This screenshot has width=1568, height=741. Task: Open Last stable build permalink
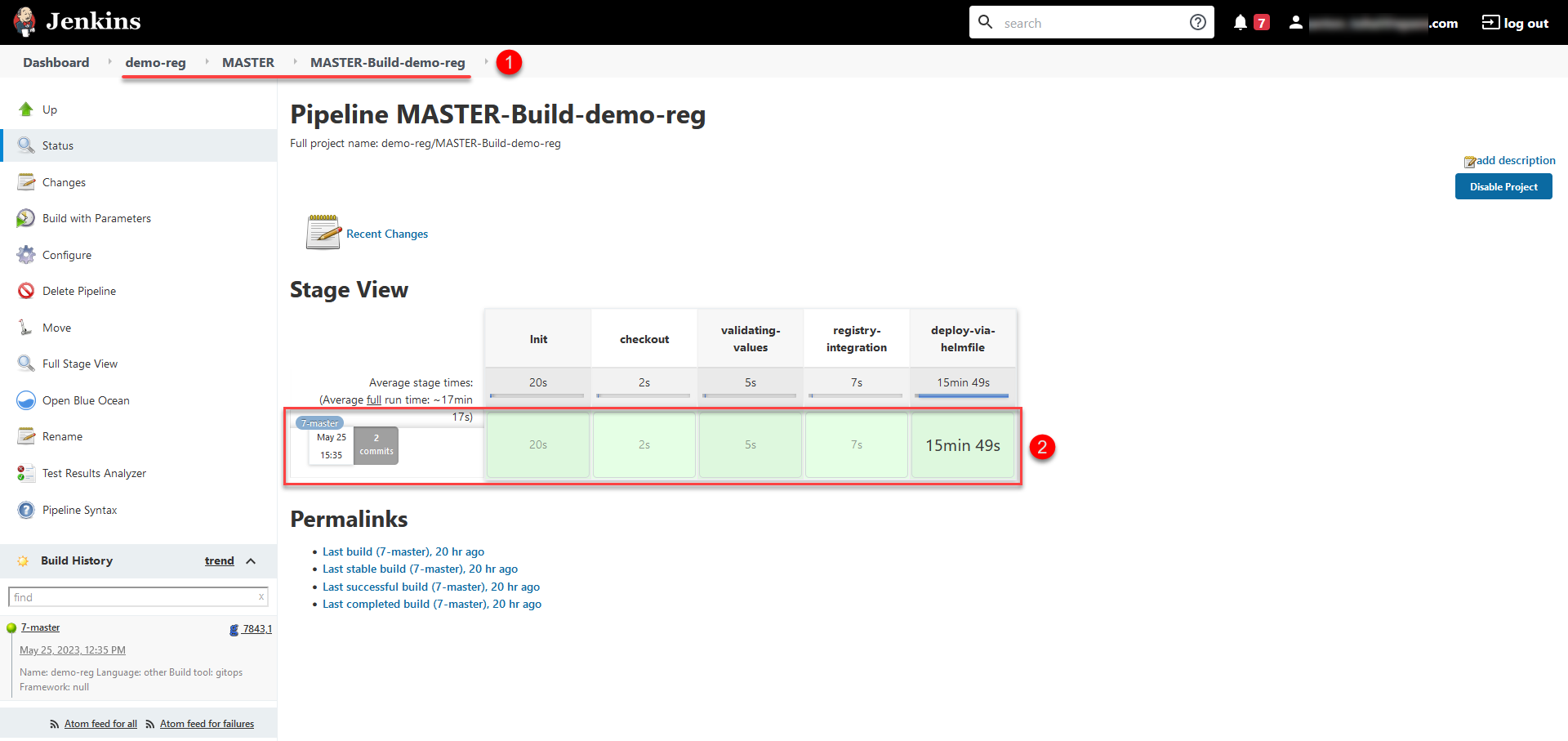[x=420, y=569]
